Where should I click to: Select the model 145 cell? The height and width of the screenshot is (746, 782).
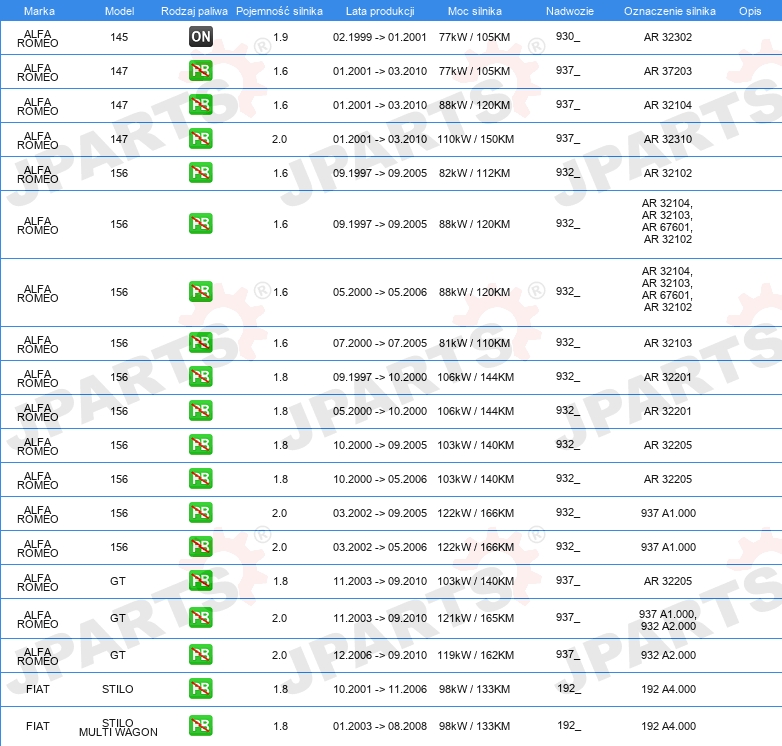119,37
